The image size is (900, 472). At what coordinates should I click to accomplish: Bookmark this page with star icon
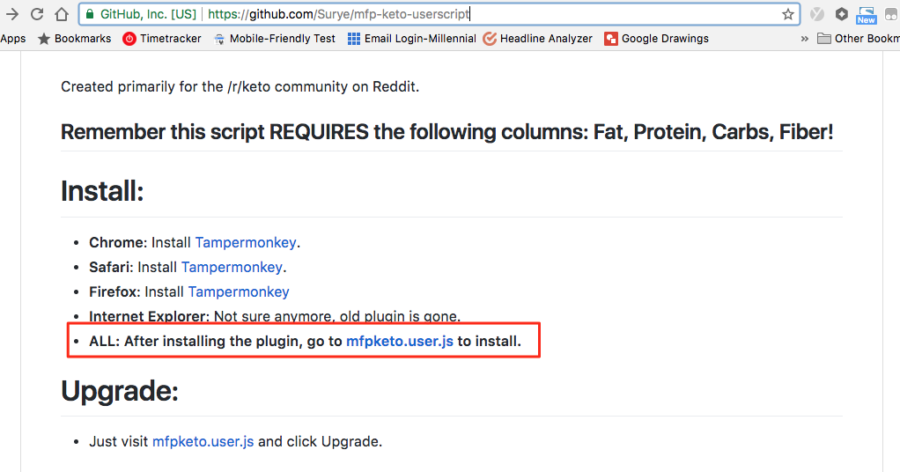788,14
